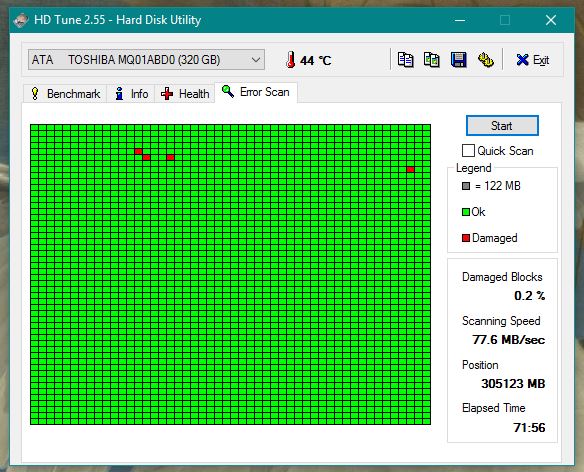Click the drive selector dropdown arrow
Image resolution: width=584 pixels, height=472 pixels.
click(x=256, y=60)
